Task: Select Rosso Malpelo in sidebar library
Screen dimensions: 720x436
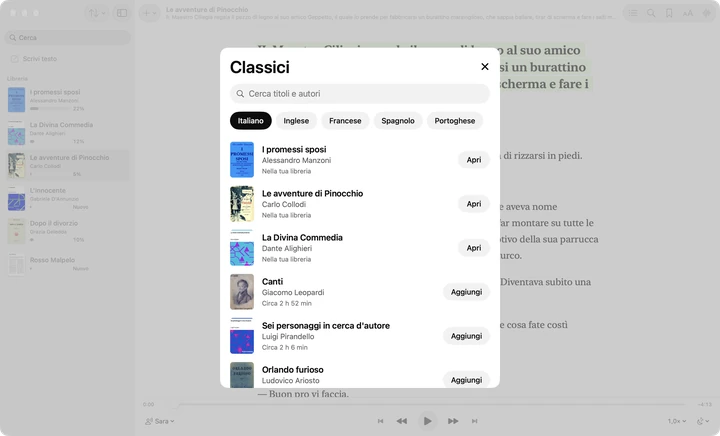Action: pyautogui.click(x=68, y=264)
